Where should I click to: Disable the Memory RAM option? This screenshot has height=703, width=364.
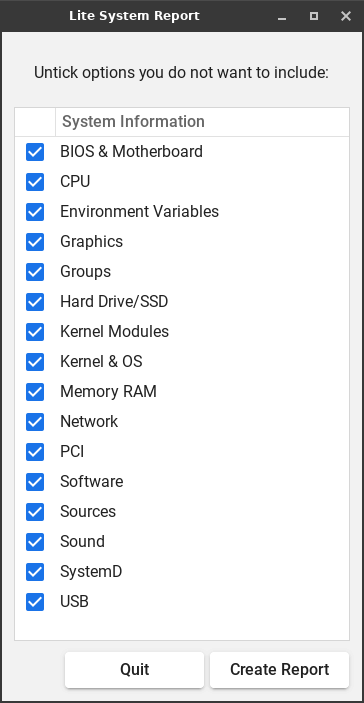tap(35, 392)
